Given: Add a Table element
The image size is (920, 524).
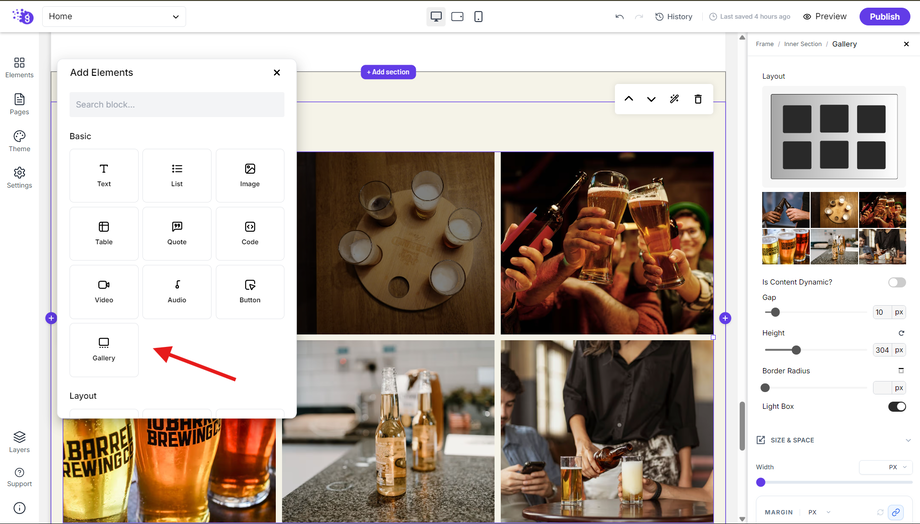Looking at the screenshot, I should [x=104, y=234].
